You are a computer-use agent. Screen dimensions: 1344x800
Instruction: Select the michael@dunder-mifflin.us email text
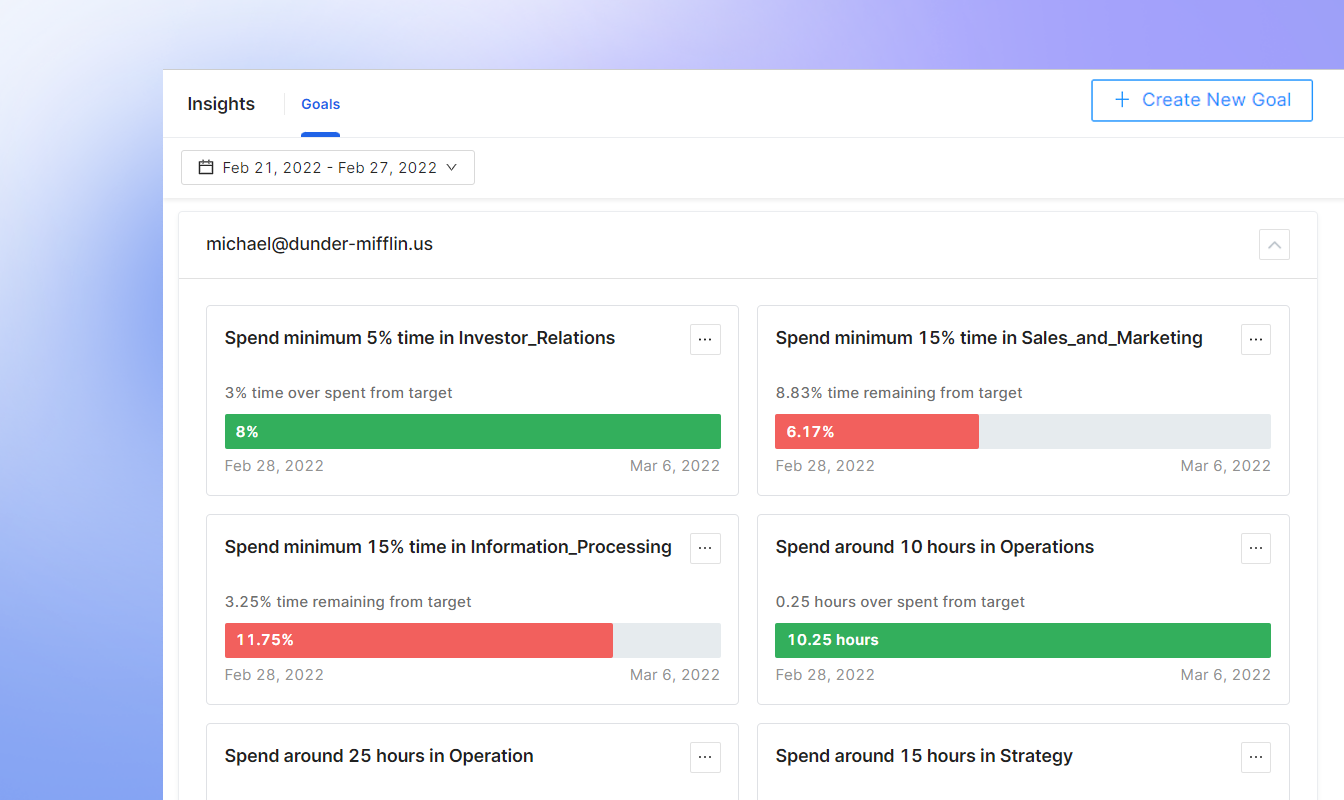click(x=319, y=244)
